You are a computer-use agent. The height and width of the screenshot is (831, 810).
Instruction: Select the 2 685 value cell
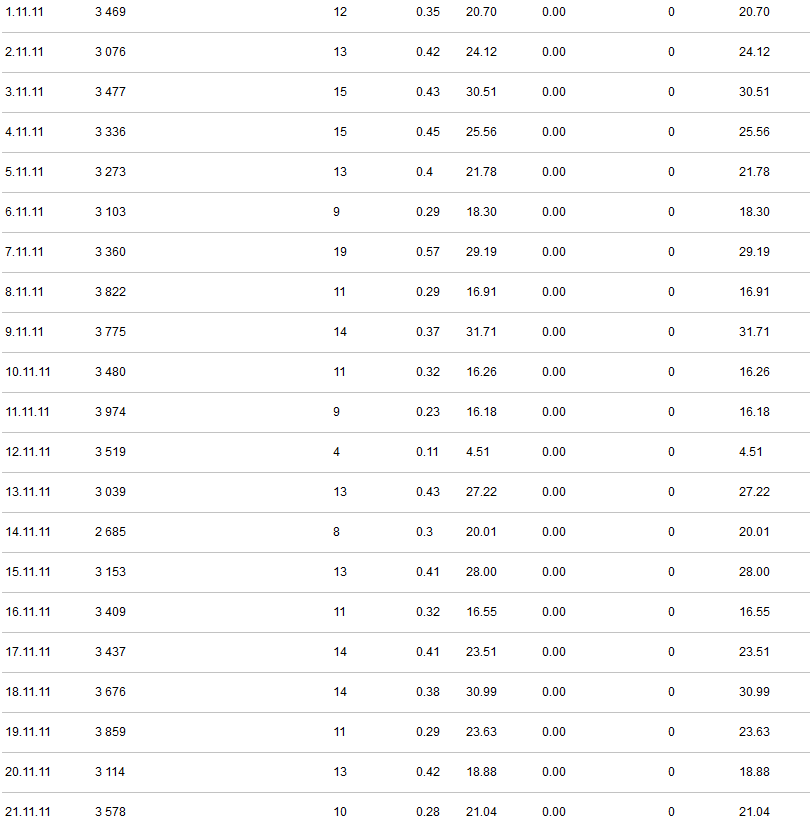(110, 532)
